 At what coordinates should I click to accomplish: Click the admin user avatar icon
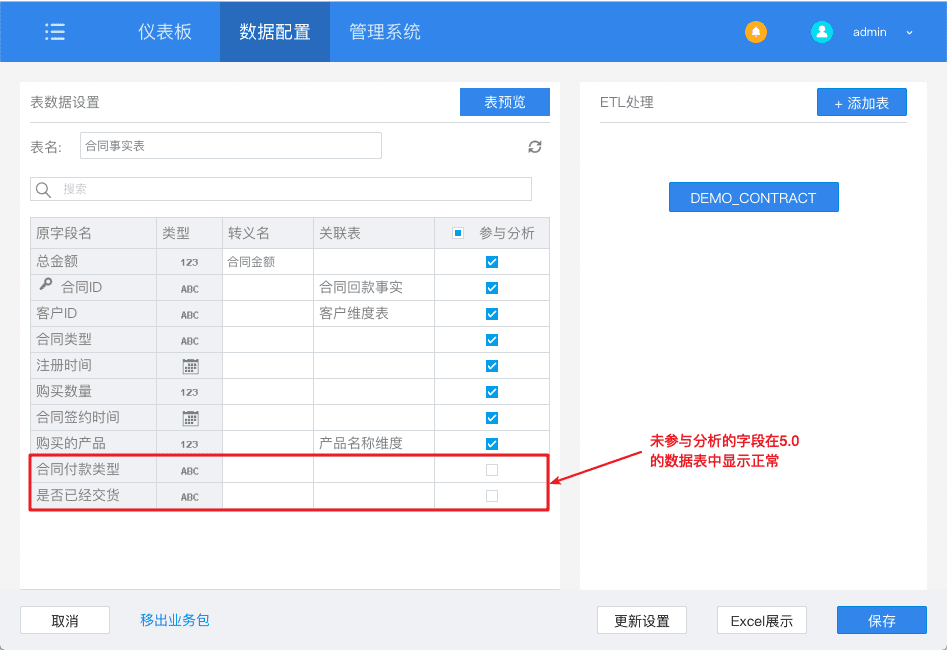pos(821,31)
